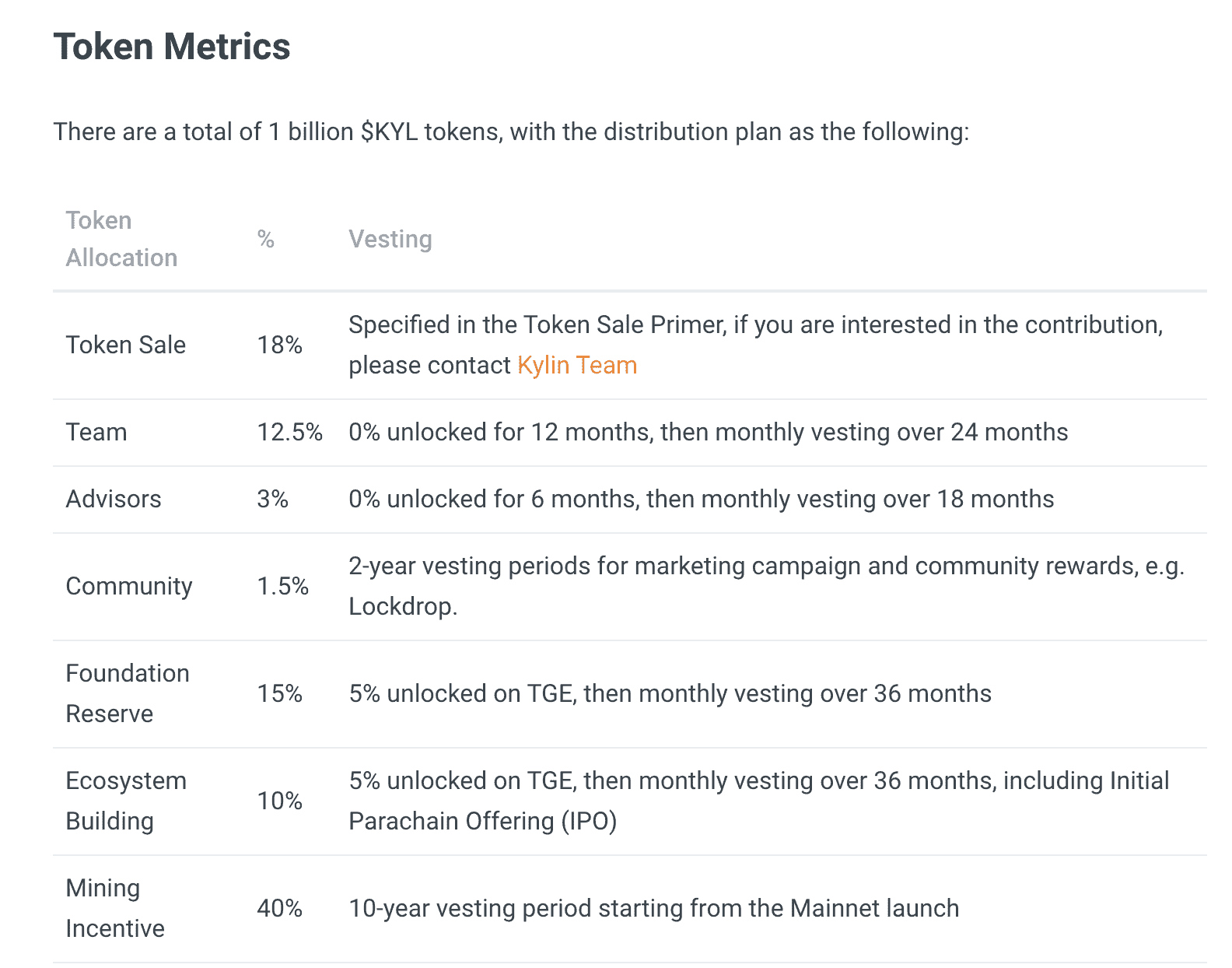
Task: Click the 18% Token Sale value
Action: click(x=279, y=345)
